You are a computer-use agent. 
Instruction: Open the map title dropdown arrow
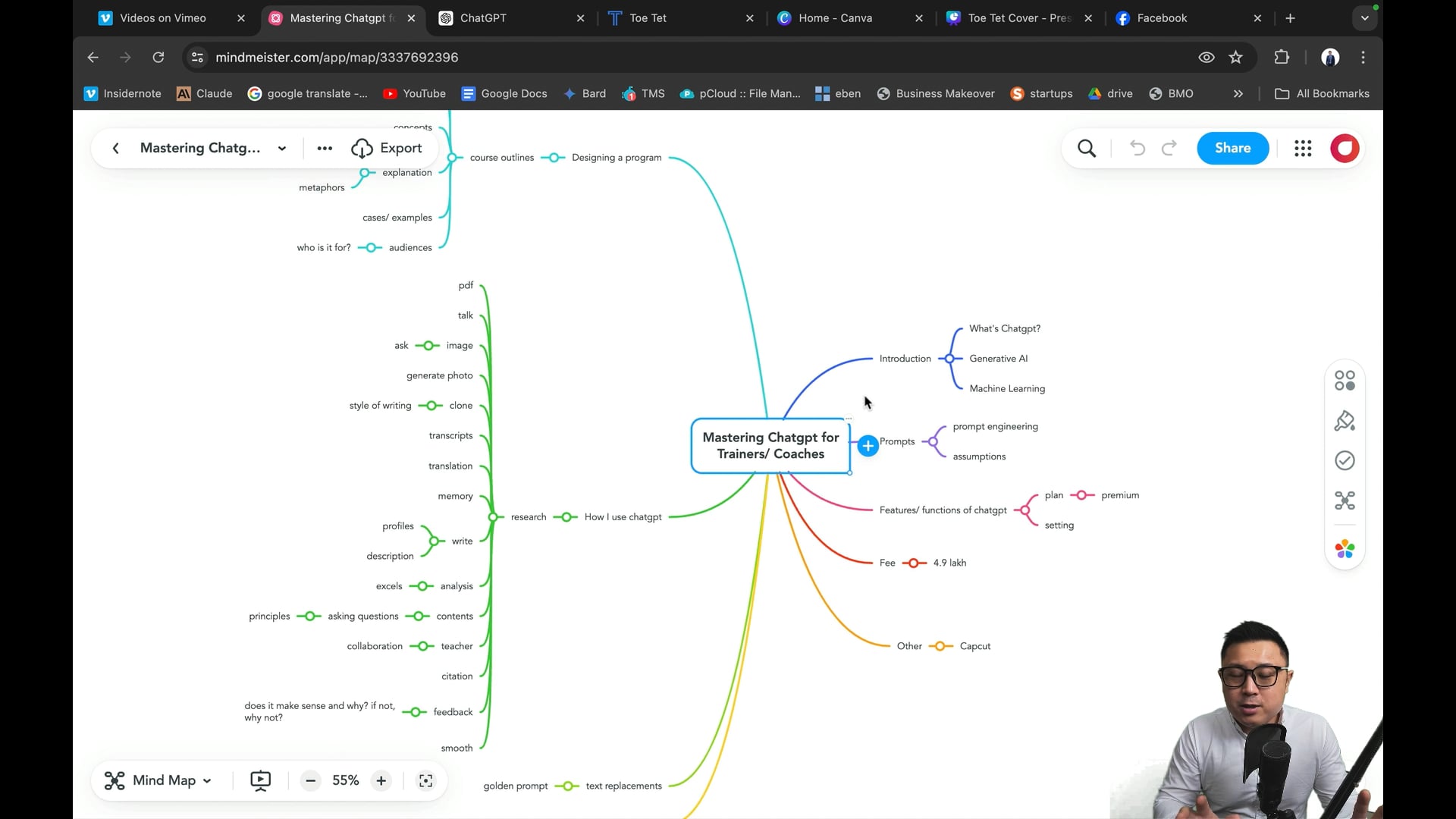click(x=282, y=149)
